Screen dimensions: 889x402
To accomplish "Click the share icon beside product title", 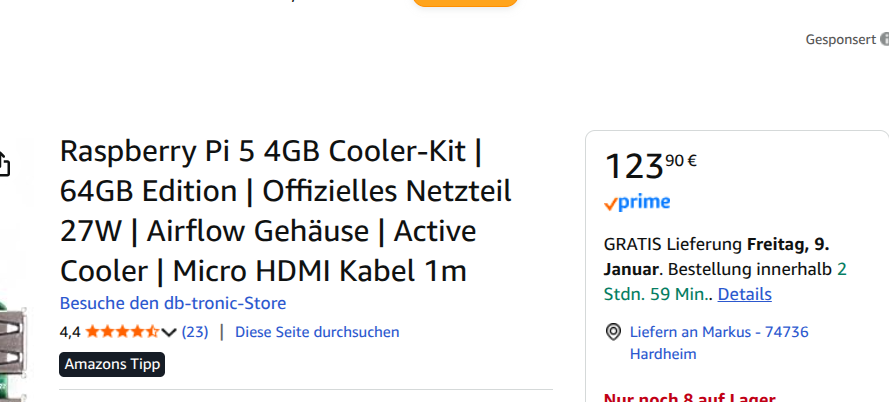I will coord(4,163).
